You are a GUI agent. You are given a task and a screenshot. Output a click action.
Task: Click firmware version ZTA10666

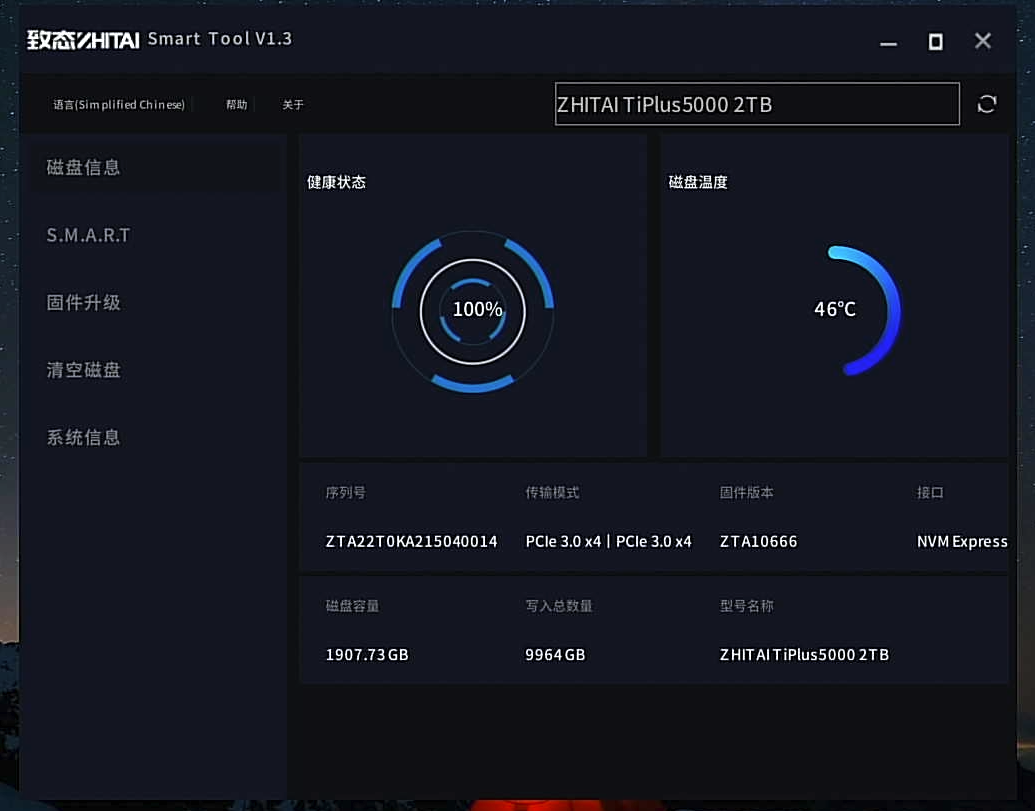pyautogui.click(x=758, y=542)
